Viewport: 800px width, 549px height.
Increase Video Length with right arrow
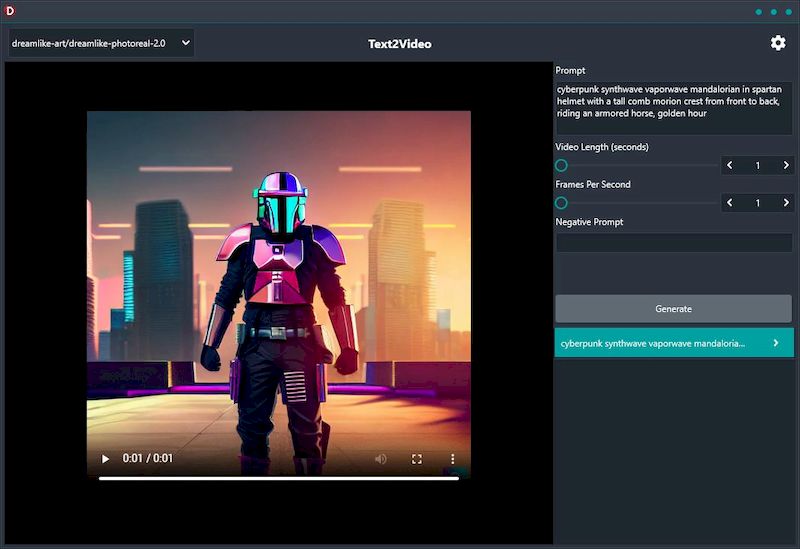[x=786, y=165]
